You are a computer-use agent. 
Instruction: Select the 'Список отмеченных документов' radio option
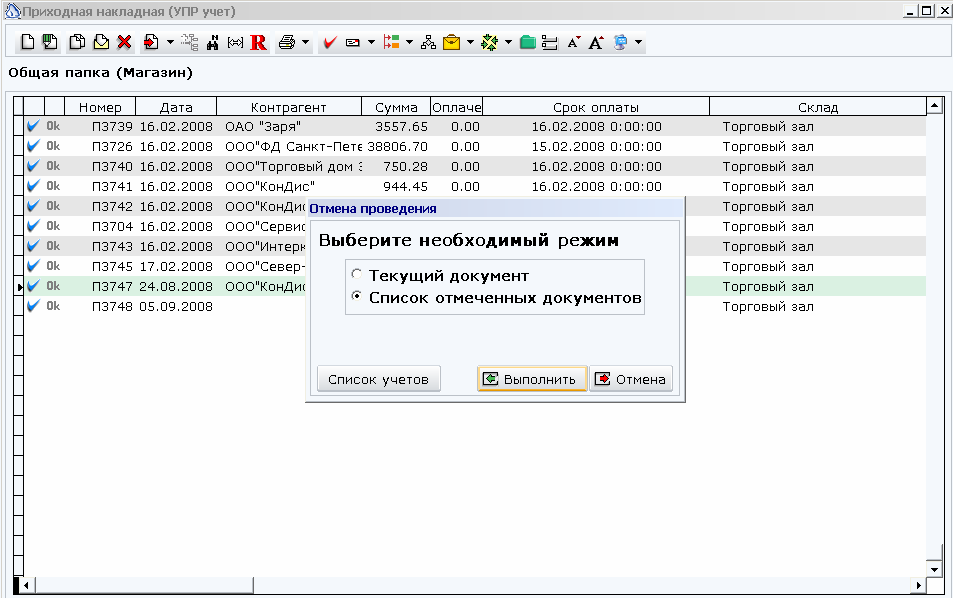357,297
